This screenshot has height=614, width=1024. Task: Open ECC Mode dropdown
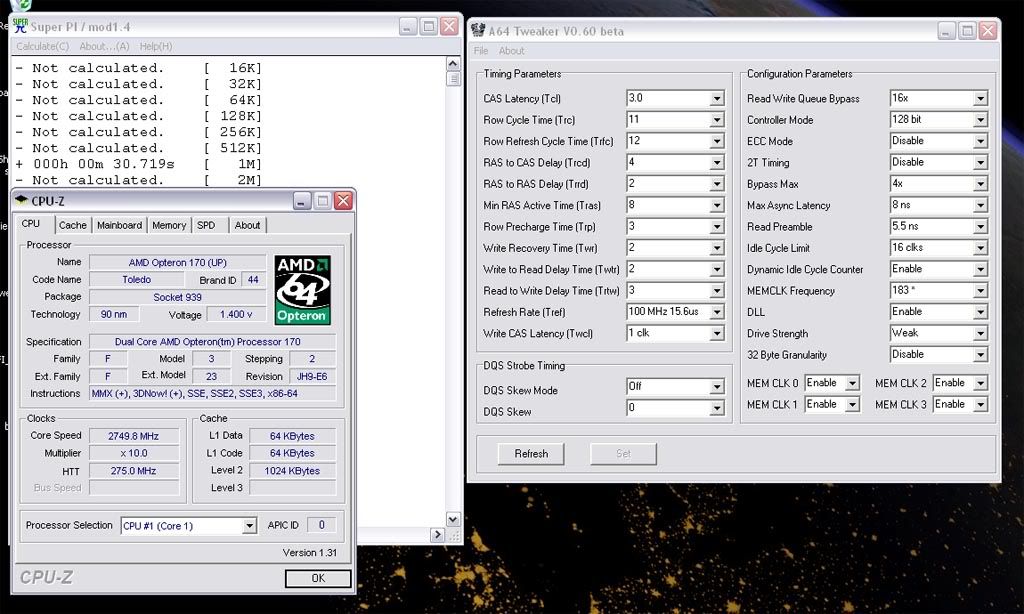click(980, 141)
